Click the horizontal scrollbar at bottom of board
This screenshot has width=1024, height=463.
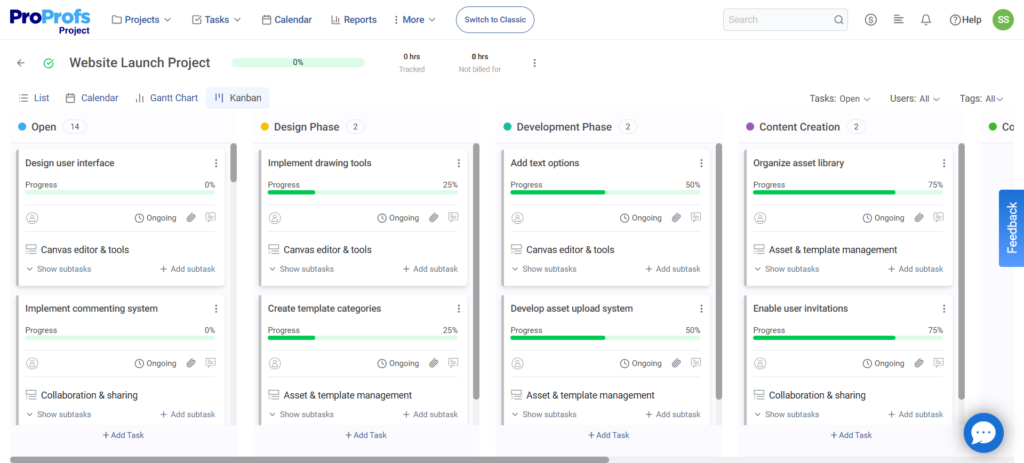tap(310, 460)
